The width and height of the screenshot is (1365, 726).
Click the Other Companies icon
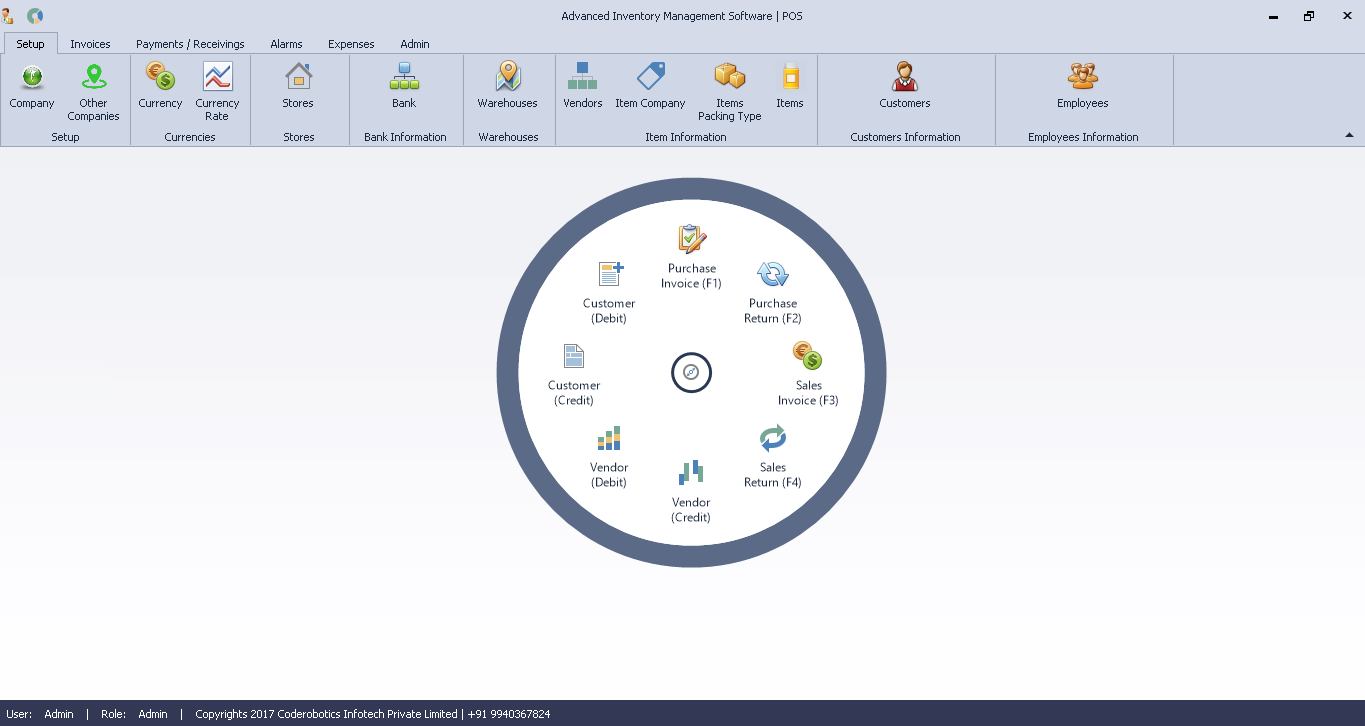pos(93,78)
